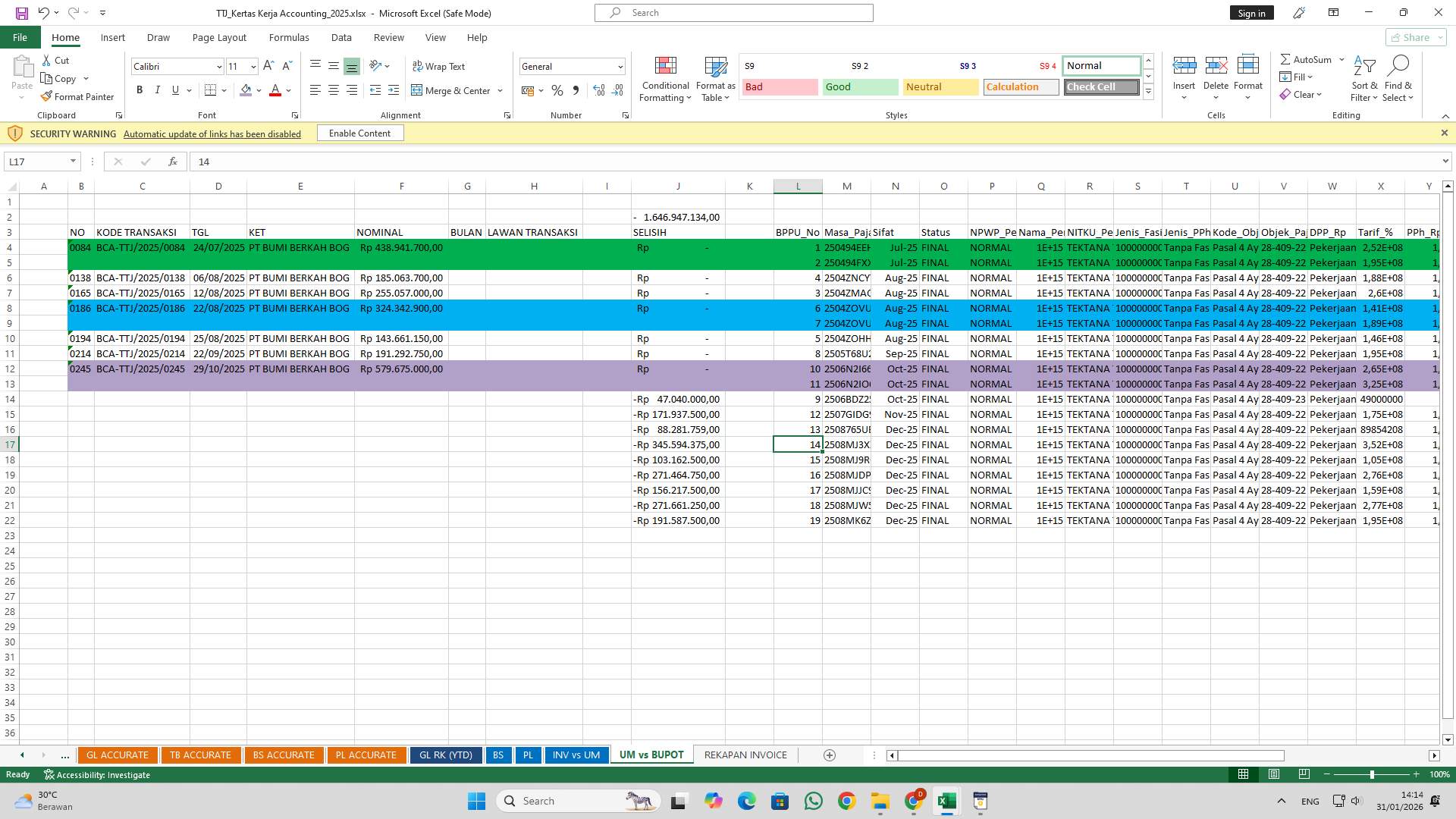The width and height of the screenshot is (1456, 819).
Task: Open Conditional Formatting options
Action: click(x=665, y=79)
